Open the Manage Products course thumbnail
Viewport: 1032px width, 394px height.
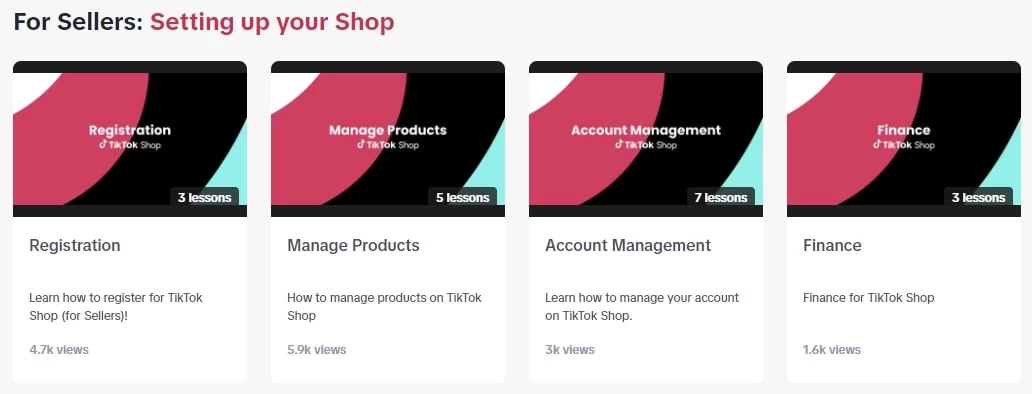(x=388, y=139)
